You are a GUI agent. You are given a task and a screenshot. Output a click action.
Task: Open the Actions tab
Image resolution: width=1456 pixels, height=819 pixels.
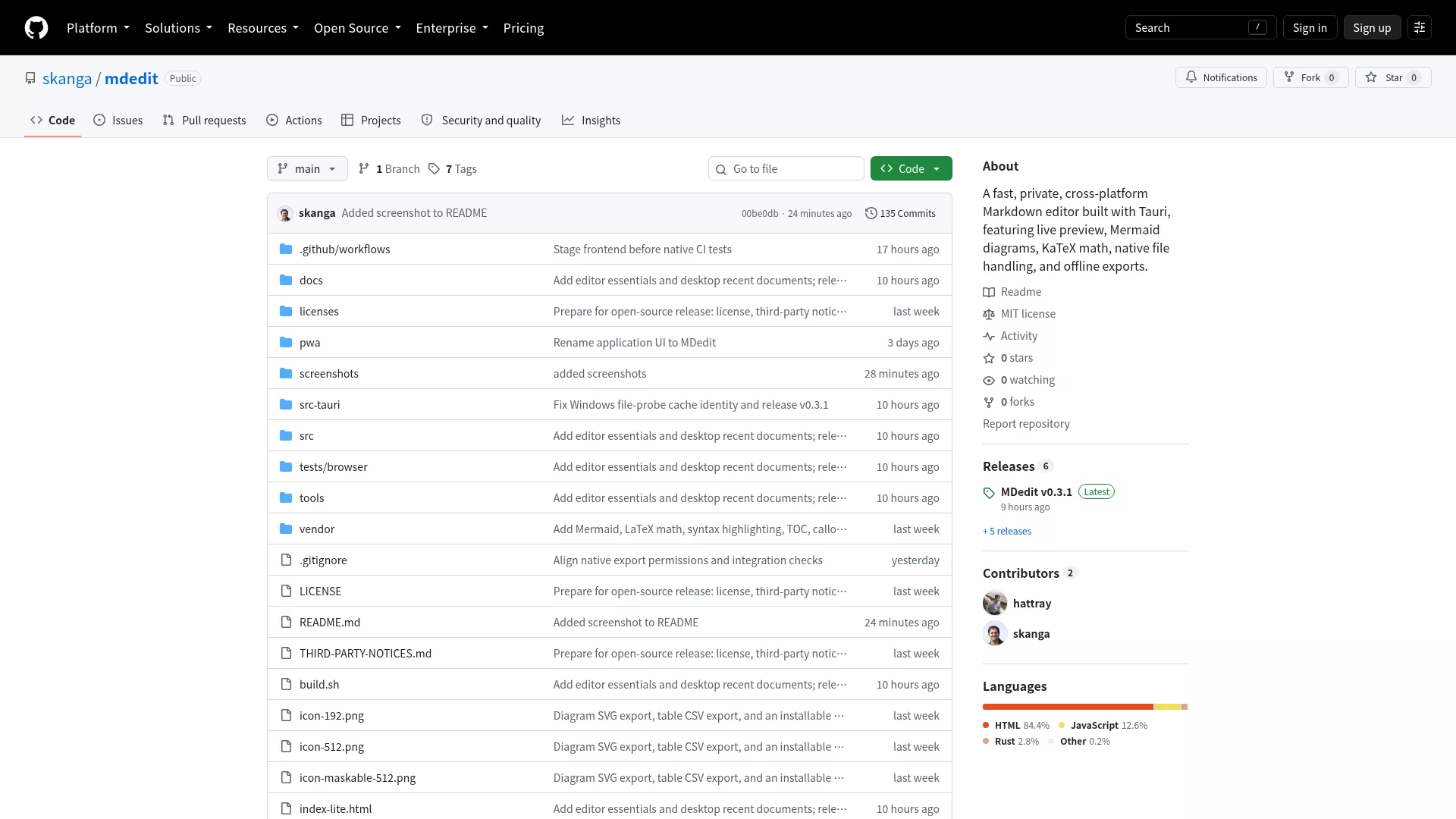294,121
